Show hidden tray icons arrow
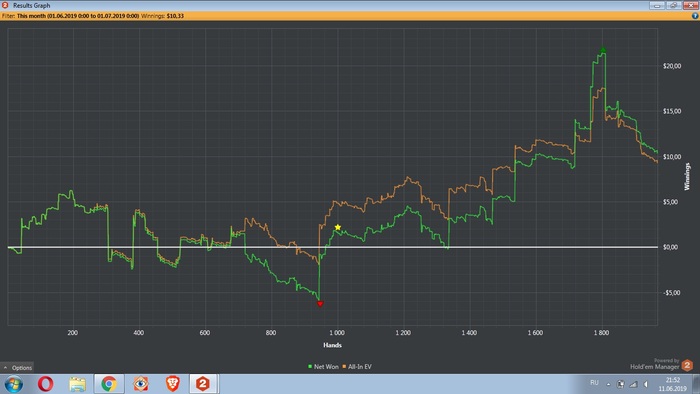 [x=608, y=384]
